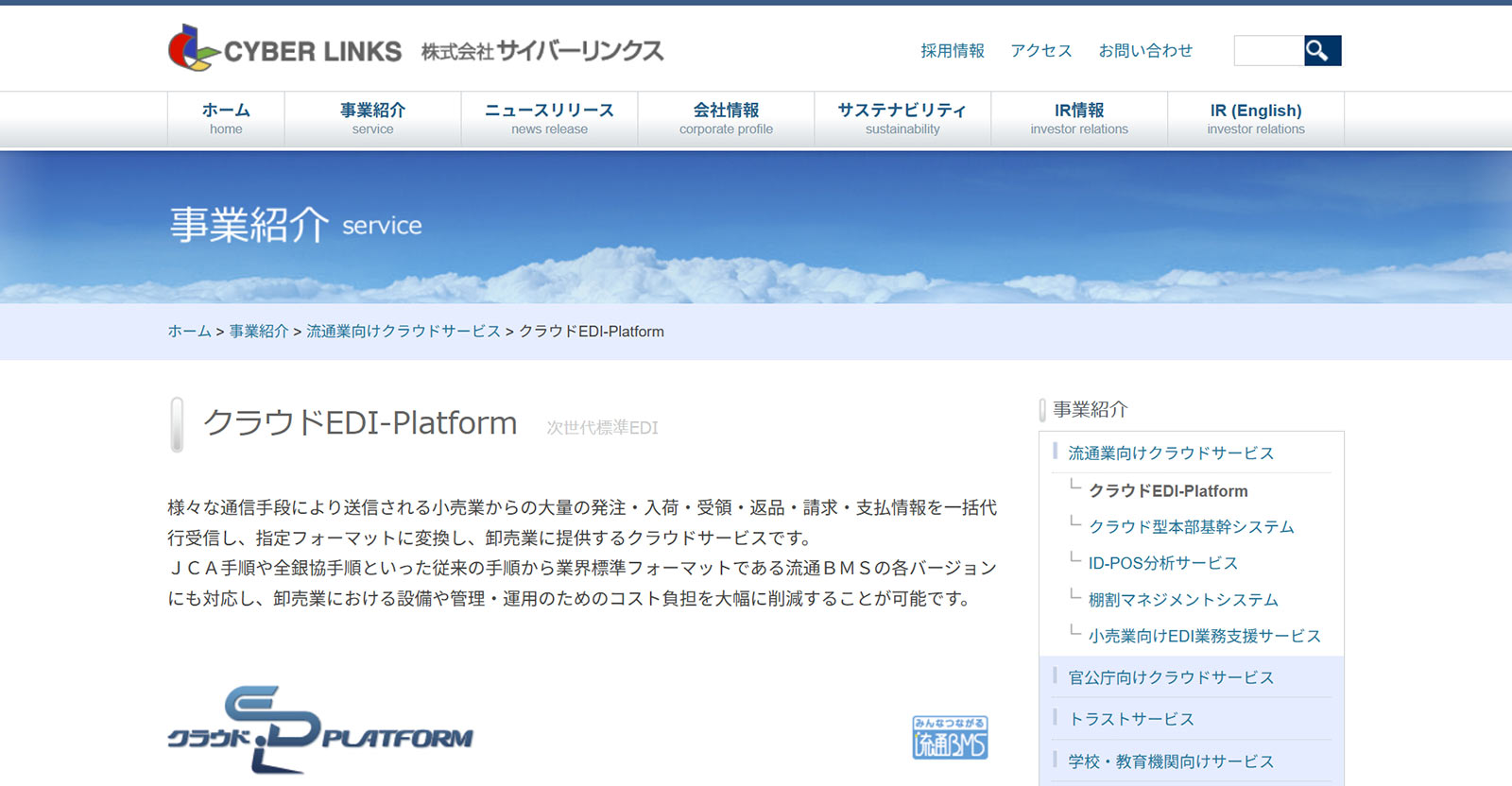
Task: Open ID-POS分析サービス sidebar link
Action: (1162, 563)
